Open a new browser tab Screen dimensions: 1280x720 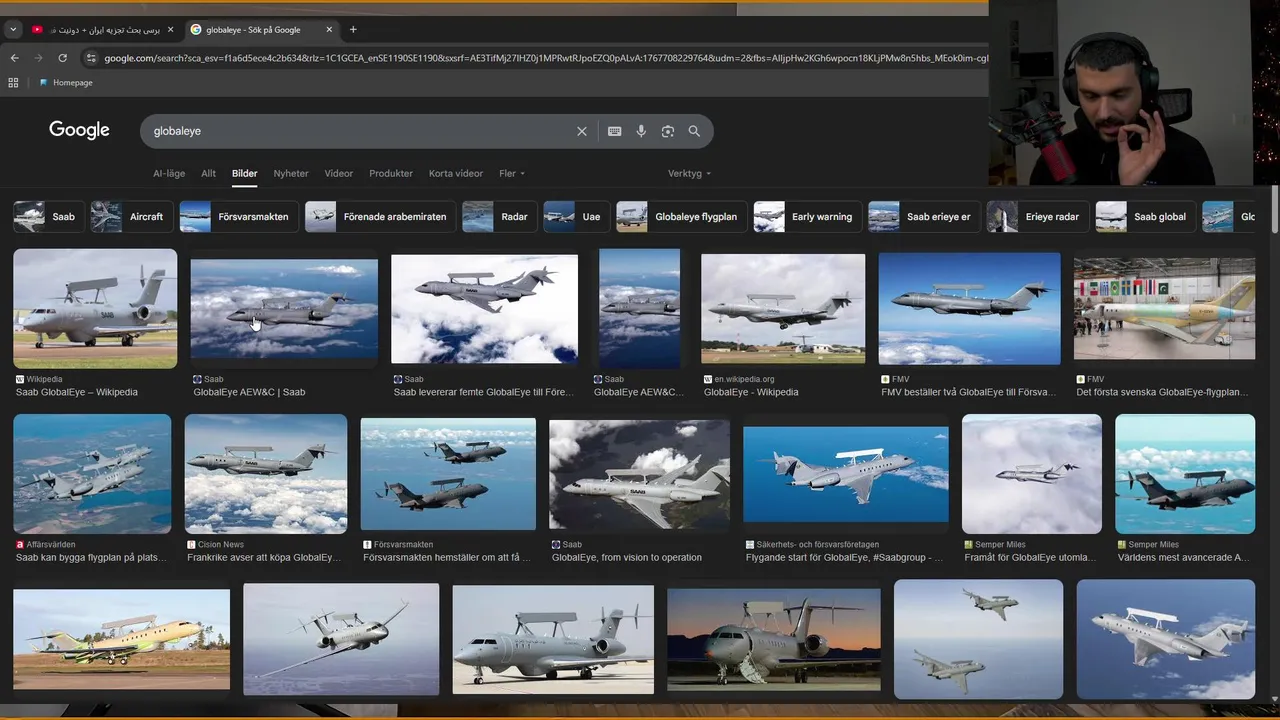point(353,30)
